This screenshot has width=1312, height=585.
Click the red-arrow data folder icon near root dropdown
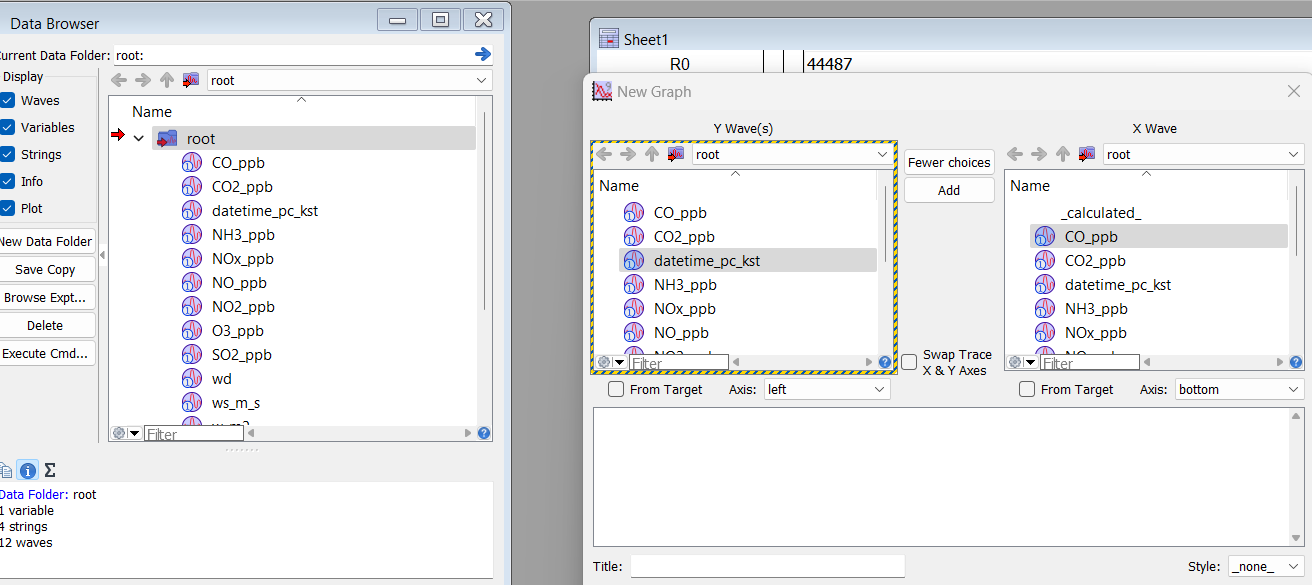190,79
